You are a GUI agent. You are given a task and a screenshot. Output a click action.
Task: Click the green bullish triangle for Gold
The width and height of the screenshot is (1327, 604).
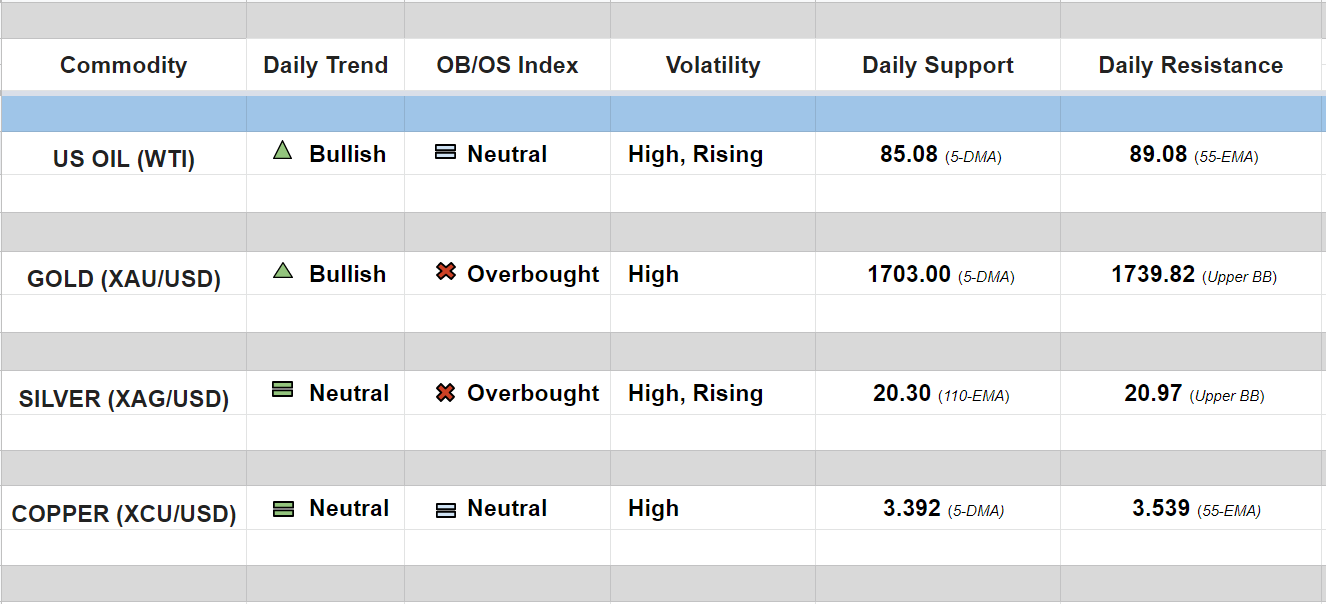point(283,271)
